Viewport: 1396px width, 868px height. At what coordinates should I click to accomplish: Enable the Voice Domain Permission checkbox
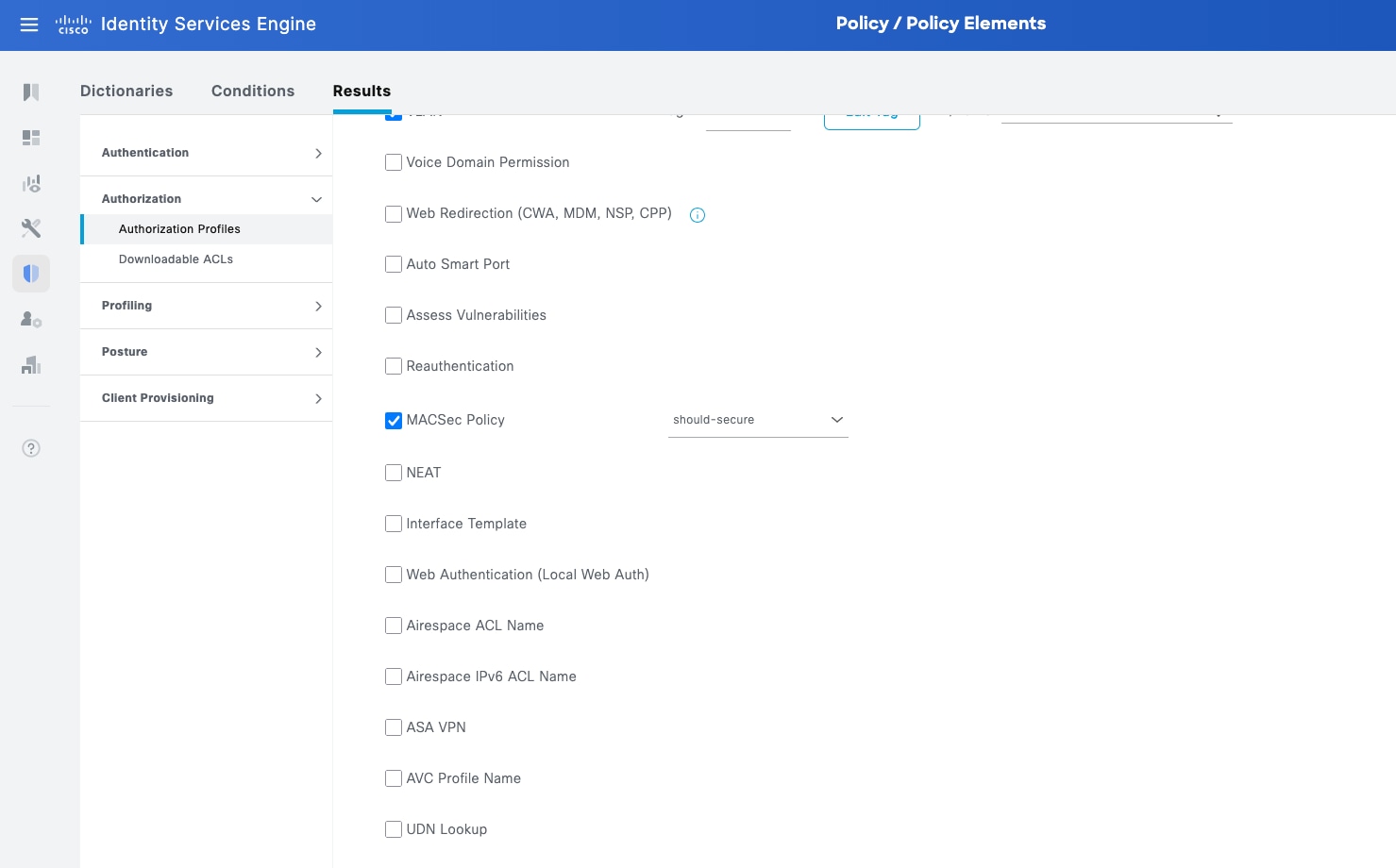pos(394,162)
